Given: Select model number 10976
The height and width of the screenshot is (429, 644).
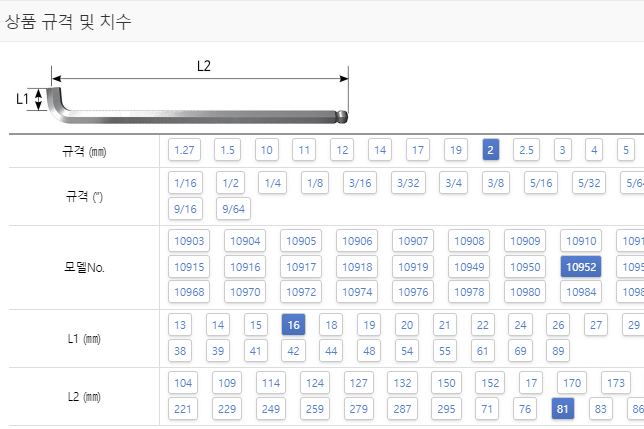Looking at the screenshot, I should (413, 292).
